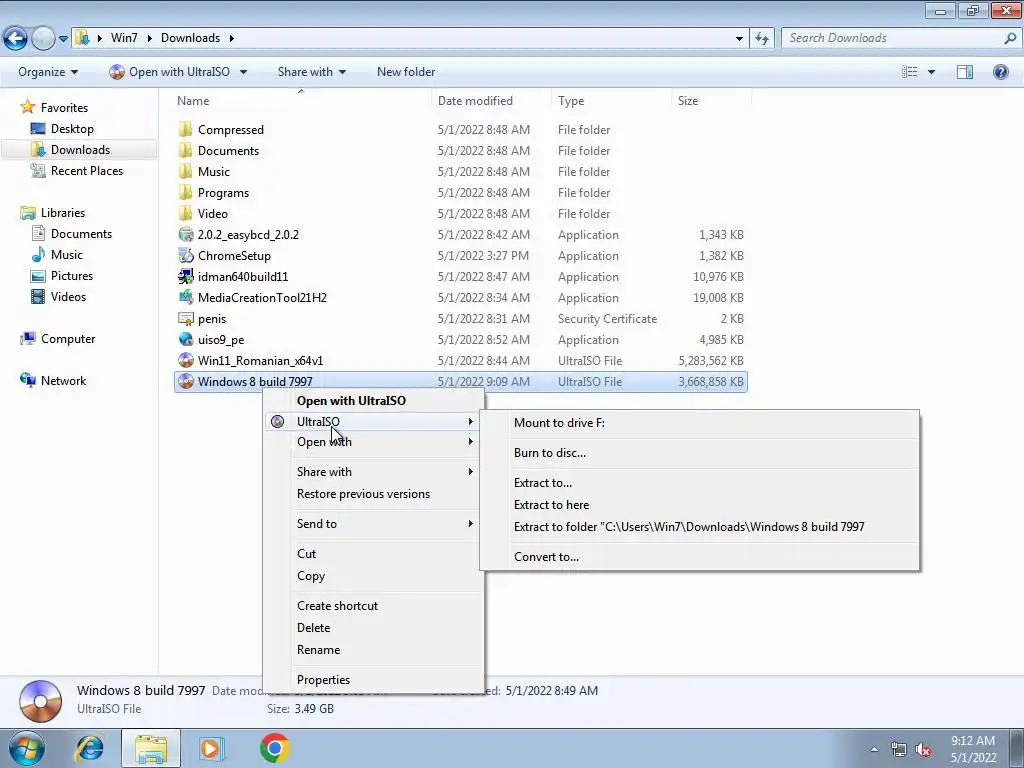The height and width of the screenshot is (768, 1024).
Task: Click Open with UltraISO toolbar button
Action: (170, 72)
